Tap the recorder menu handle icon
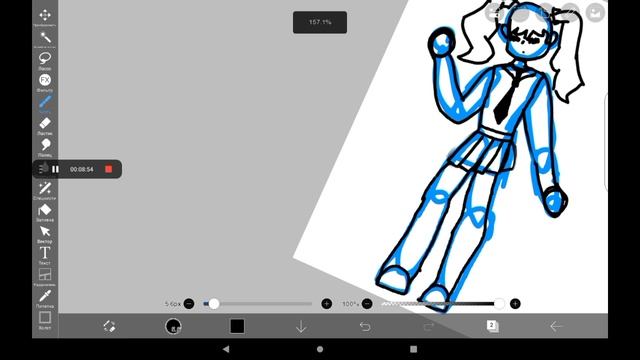Viewport: 640px width, 360px height. (x=42, y=169)
